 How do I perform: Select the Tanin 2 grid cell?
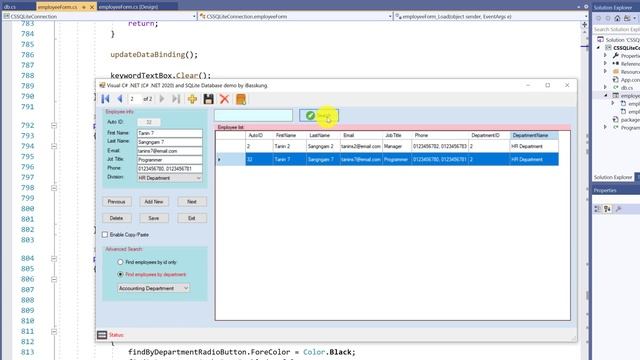tap(289, 146)
